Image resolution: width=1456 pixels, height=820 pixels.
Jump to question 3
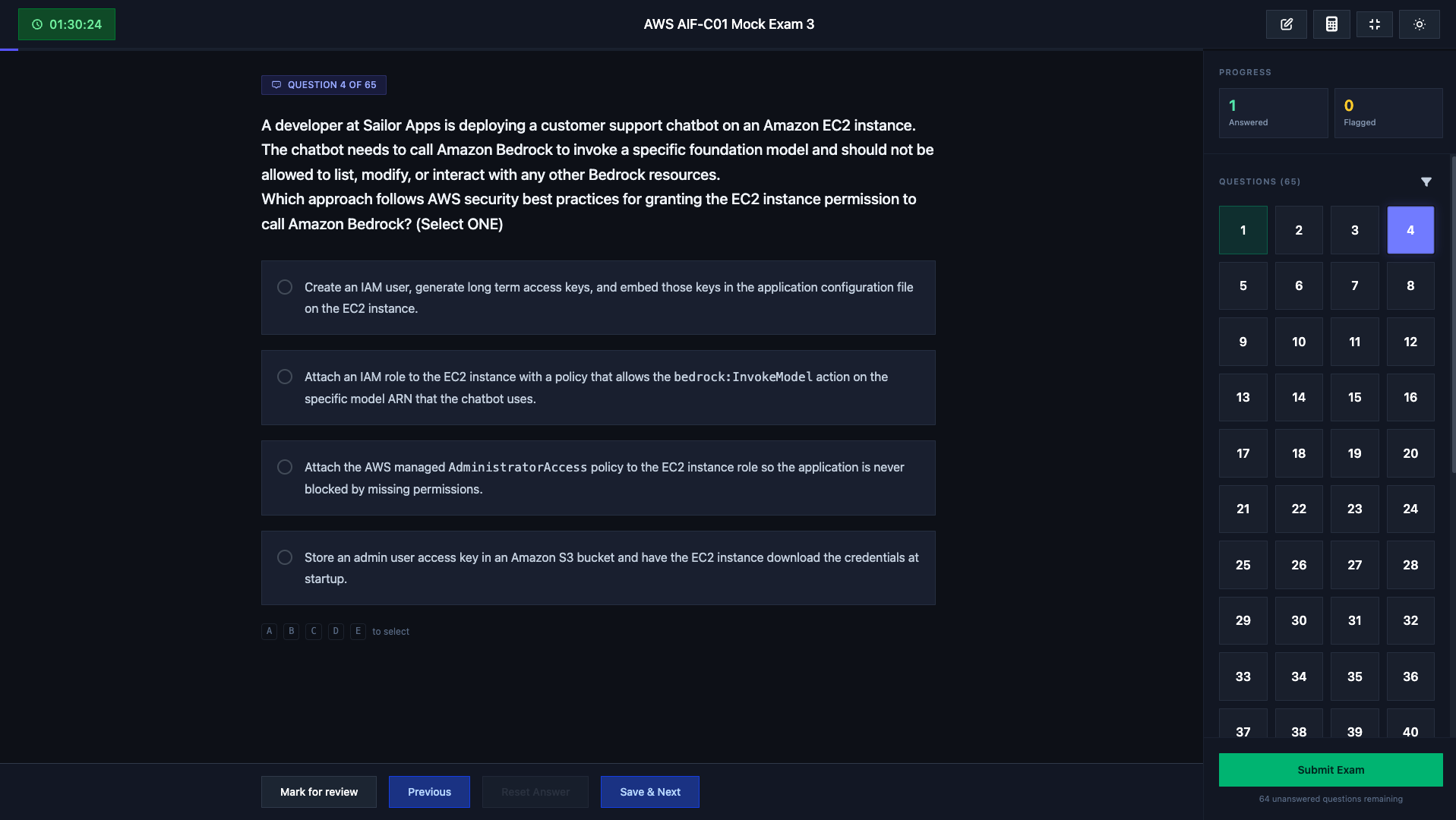(x=1355, y=230)
